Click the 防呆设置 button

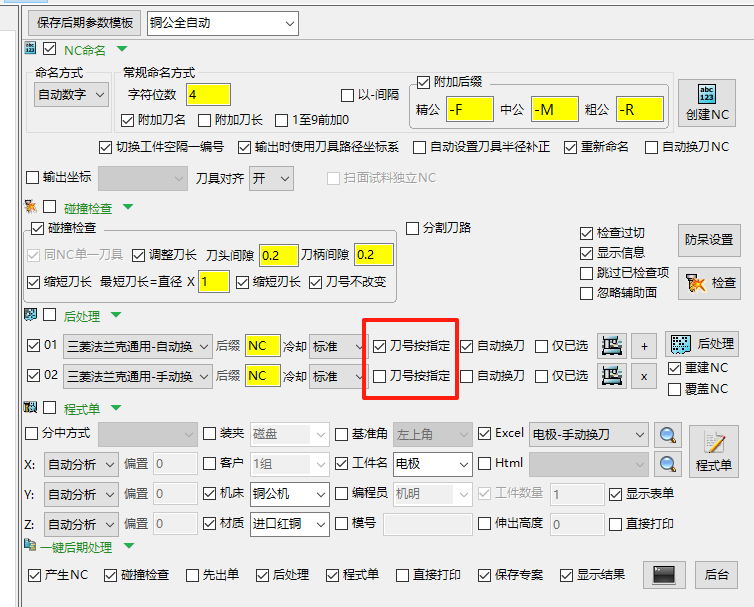(x=708, y=240)
